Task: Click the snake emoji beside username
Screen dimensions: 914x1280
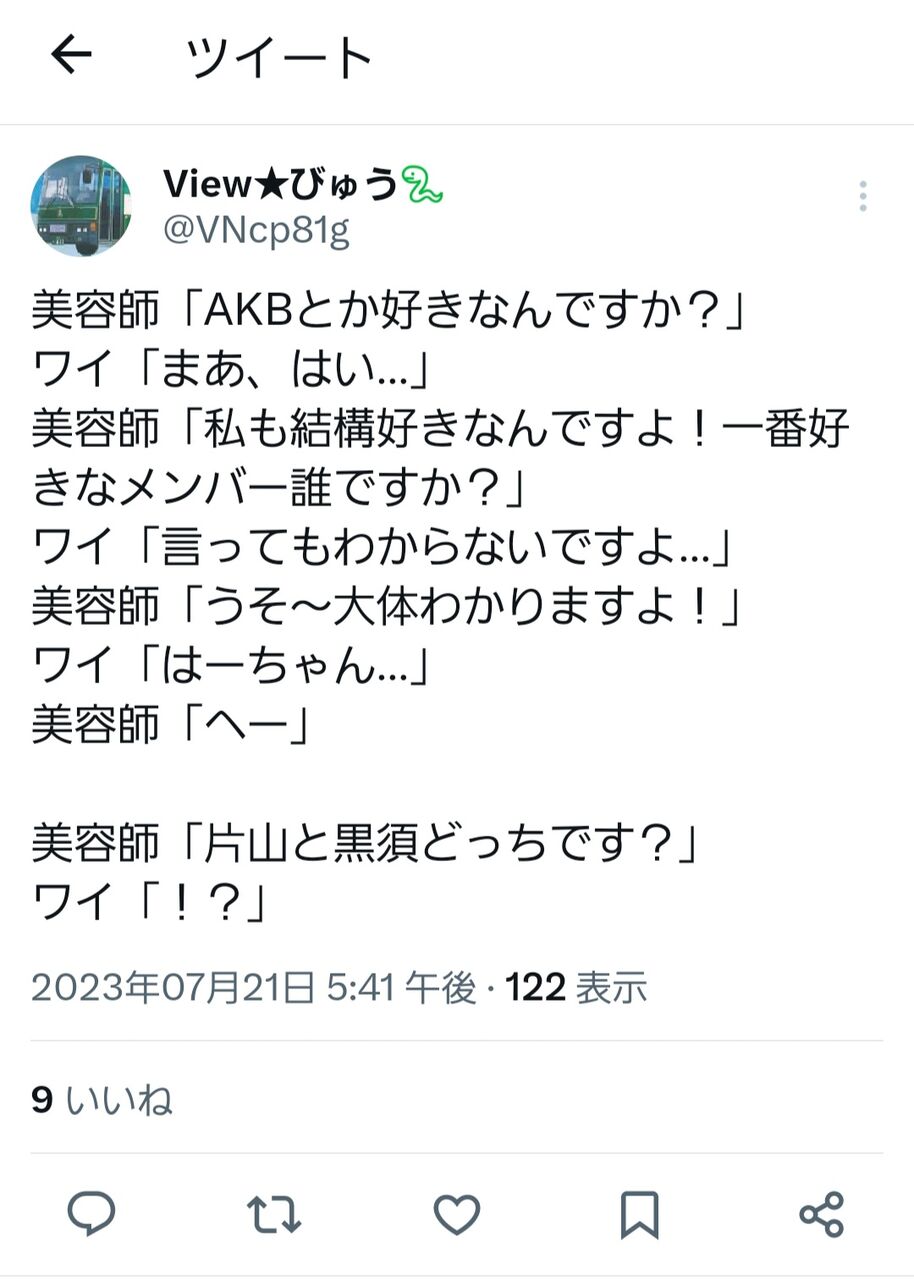Action: coord(422,185)
